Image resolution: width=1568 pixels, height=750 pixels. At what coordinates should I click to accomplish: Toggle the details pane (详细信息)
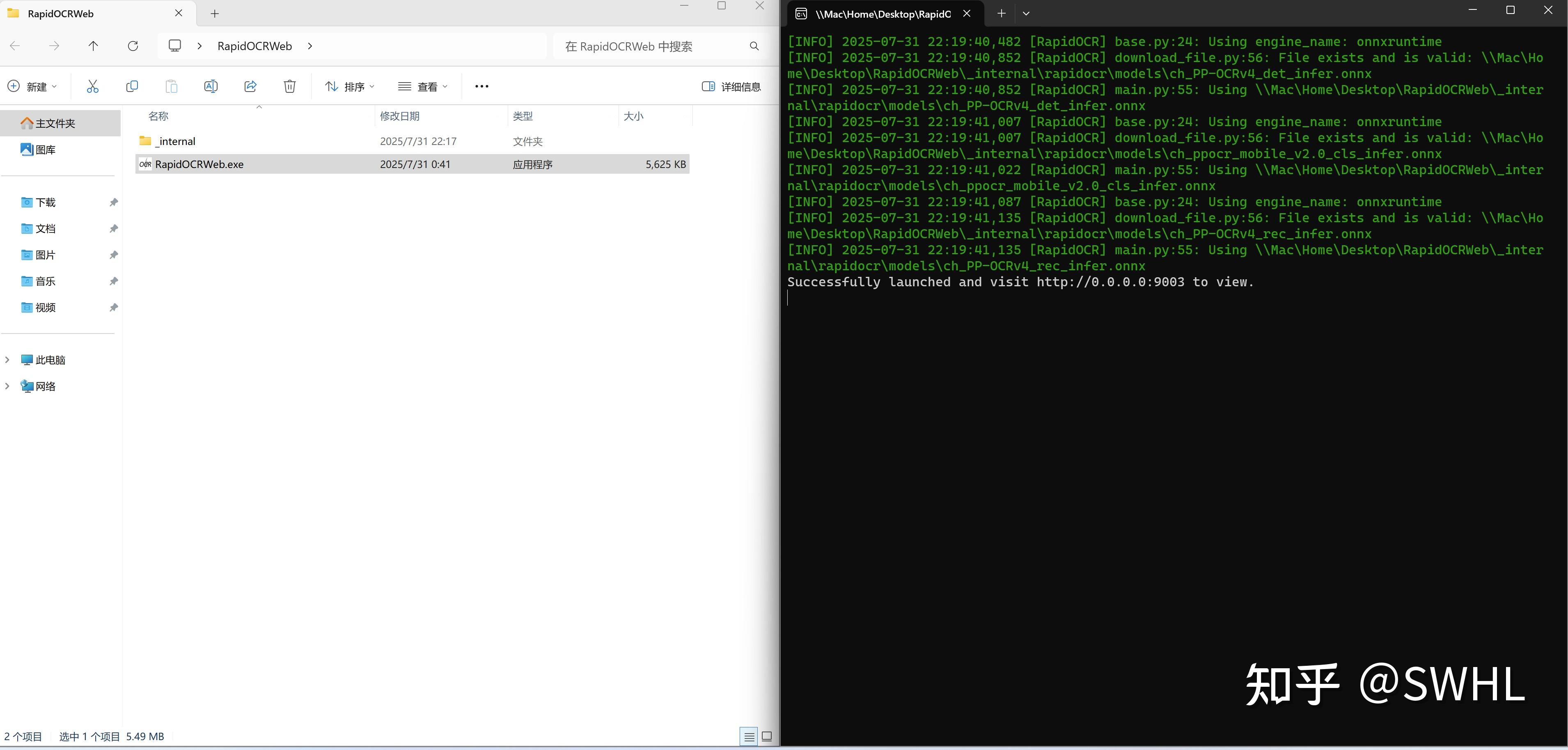[731, 87]
